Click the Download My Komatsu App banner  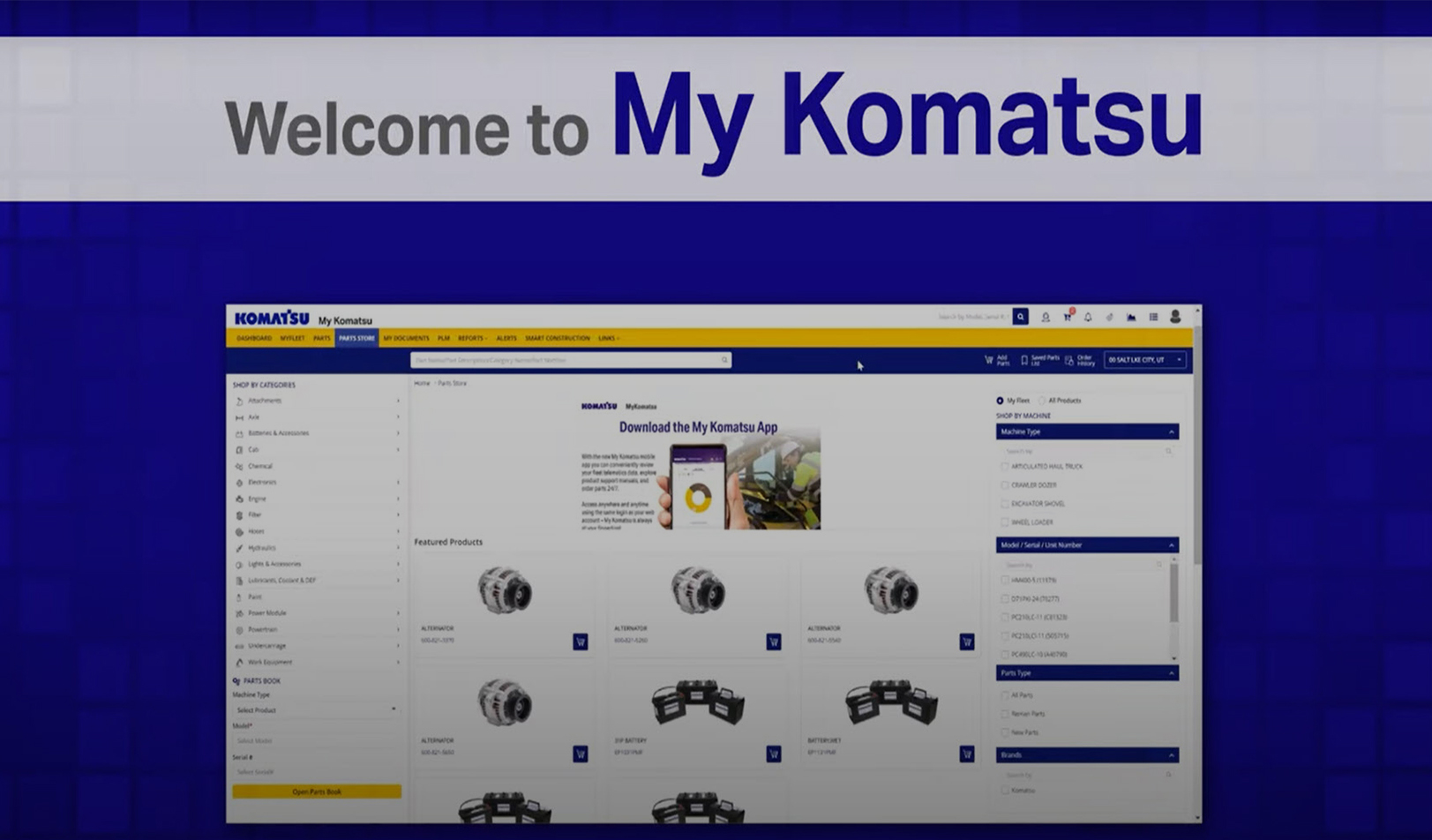click(x=700, y=463)
